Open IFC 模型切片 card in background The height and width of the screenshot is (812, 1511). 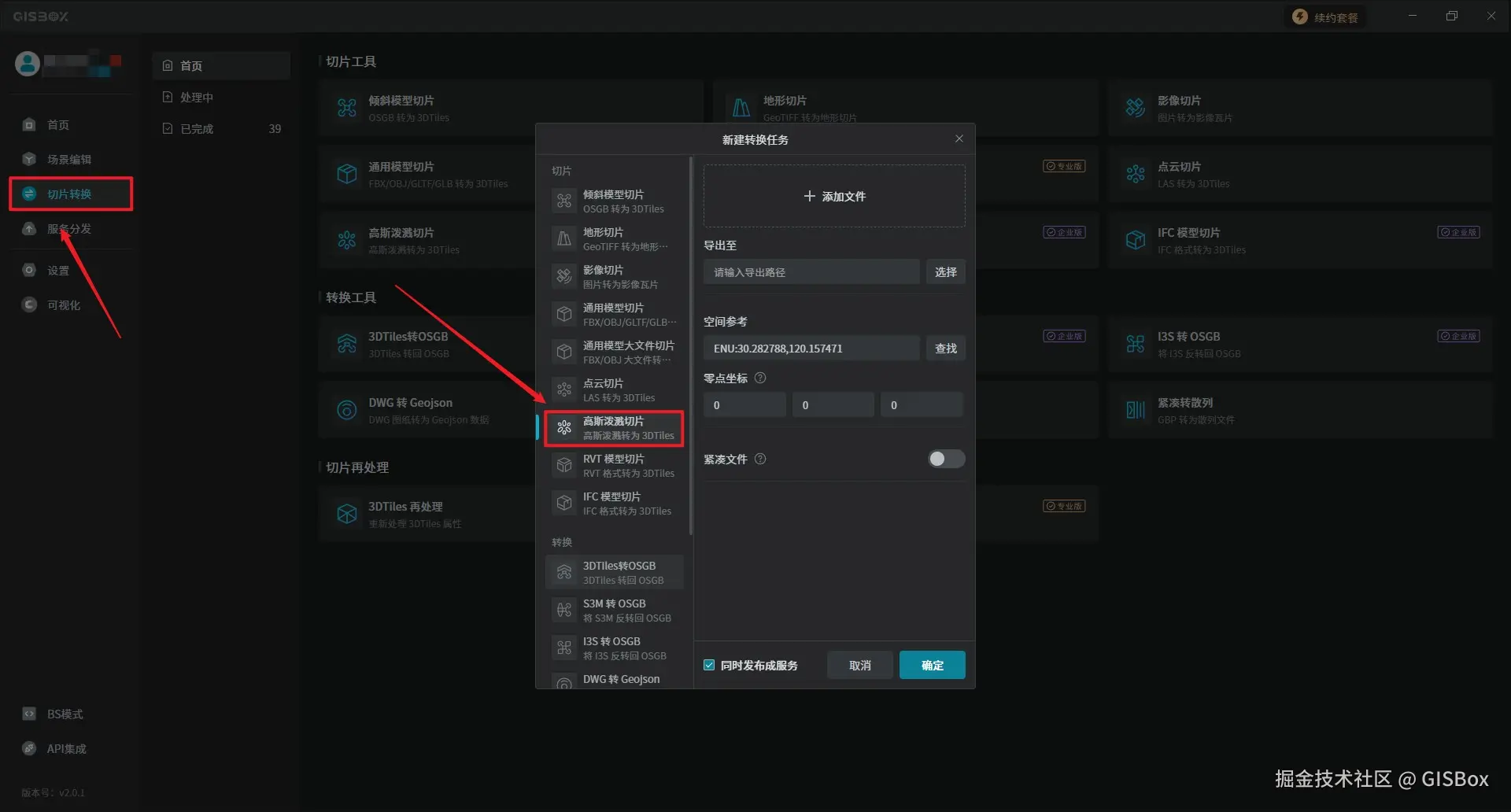[x=1300, y=240]
